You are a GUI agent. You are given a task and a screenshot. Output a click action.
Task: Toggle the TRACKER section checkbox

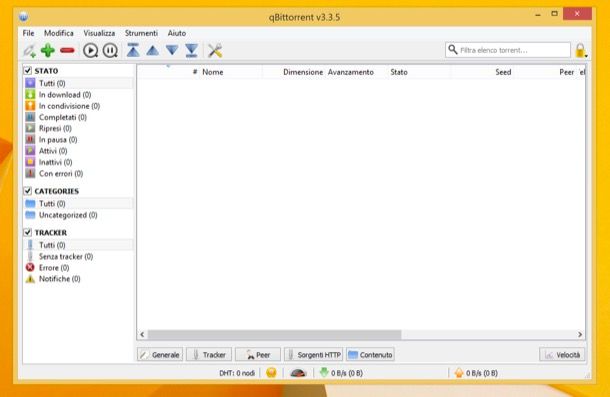point(28,232)
